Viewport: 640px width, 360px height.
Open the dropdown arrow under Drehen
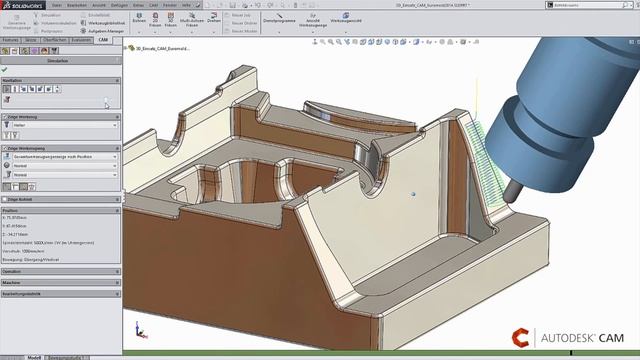214,32
